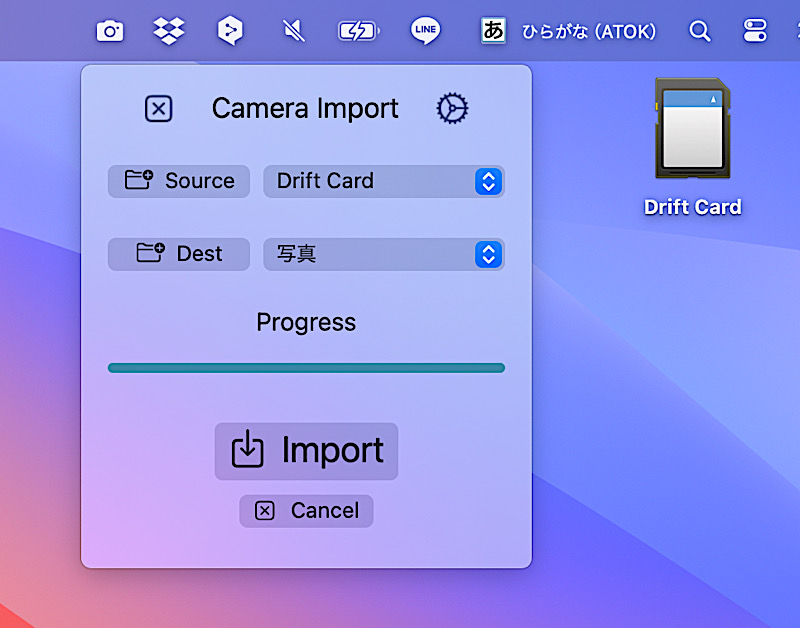Open the Drift Card source dropdown
The image size is (800, 628).
tap(384, 181)
